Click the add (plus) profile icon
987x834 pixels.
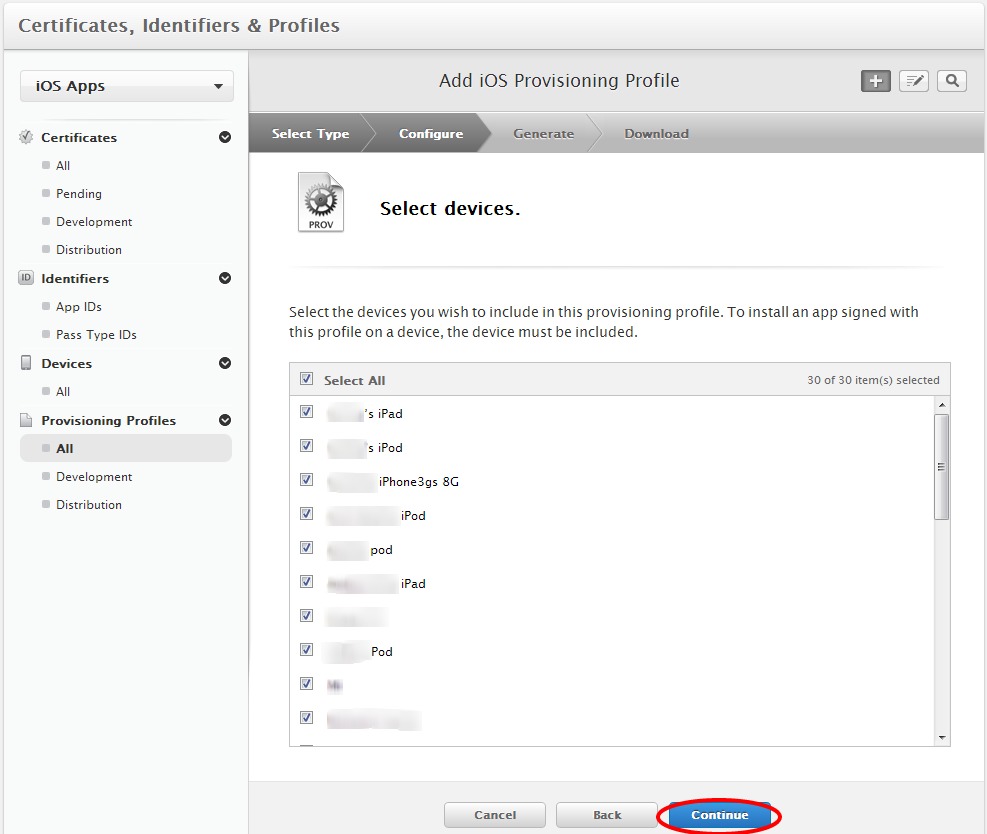[x=876, y=82]
